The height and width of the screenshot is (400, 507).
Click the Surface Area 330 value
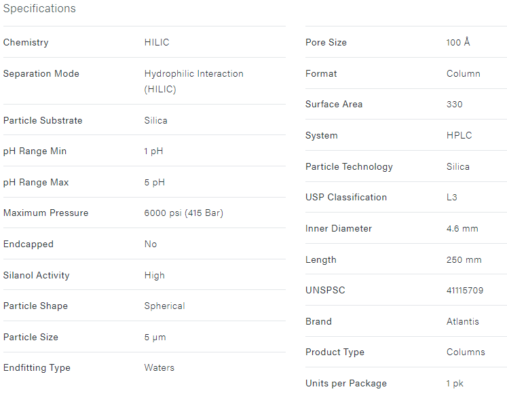coord(454,104)
